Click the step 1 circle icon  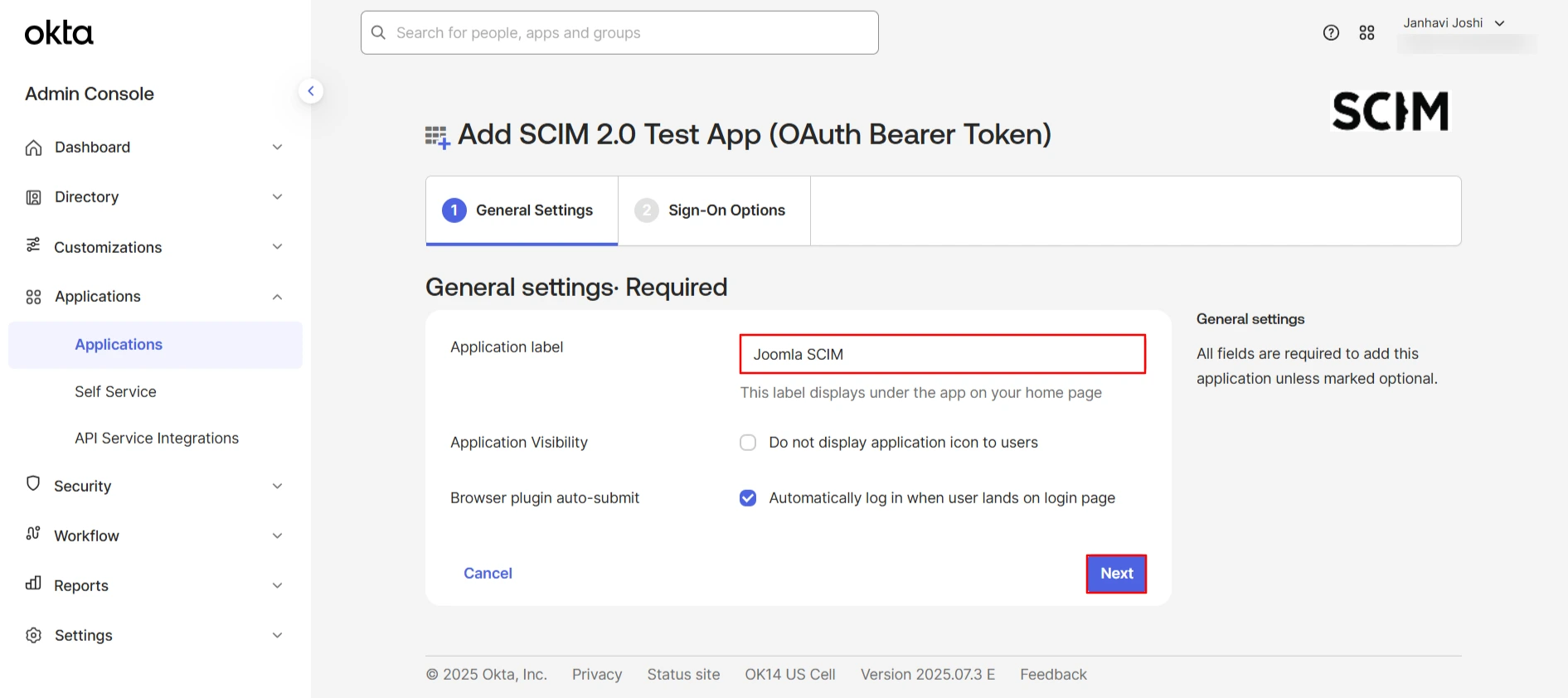(x=454, y=211)
